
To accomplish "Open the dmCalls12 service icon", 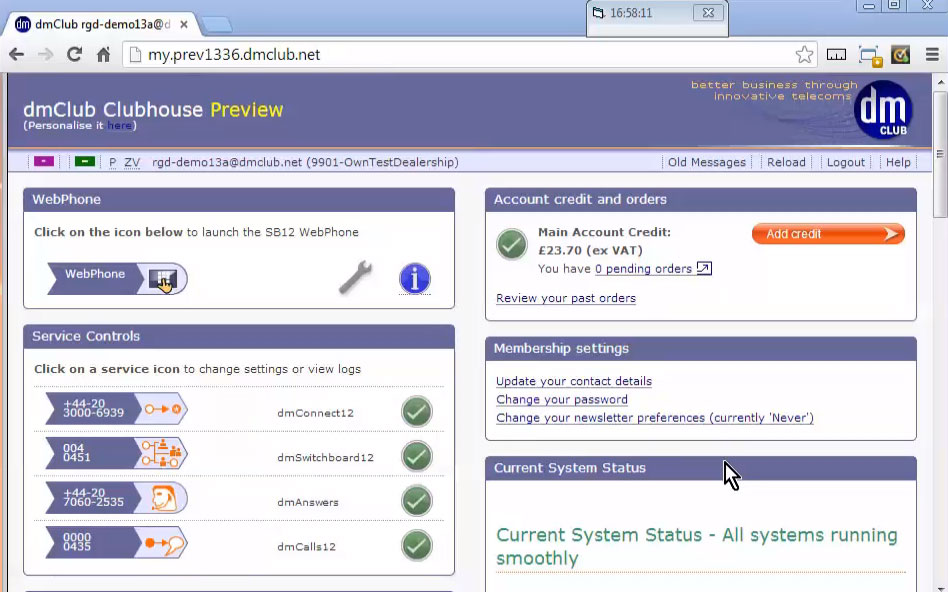I will pyautogui.click(x=162, y=543).
